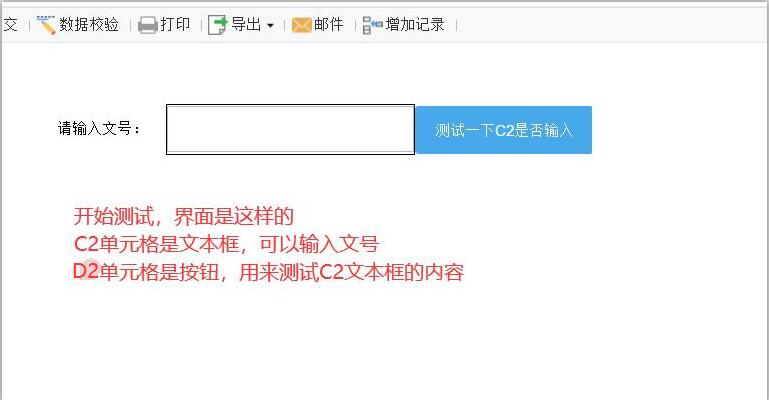Image resolution: width=769 pixels, height=400 pixels.
Task: Click the orange mail envelope icon
Action: coord(302,25)
